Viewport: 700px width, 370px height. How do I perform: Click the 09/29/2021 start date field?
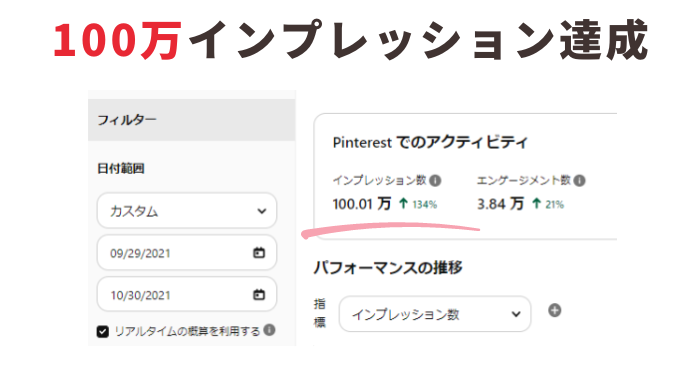(x=187, y=253)
